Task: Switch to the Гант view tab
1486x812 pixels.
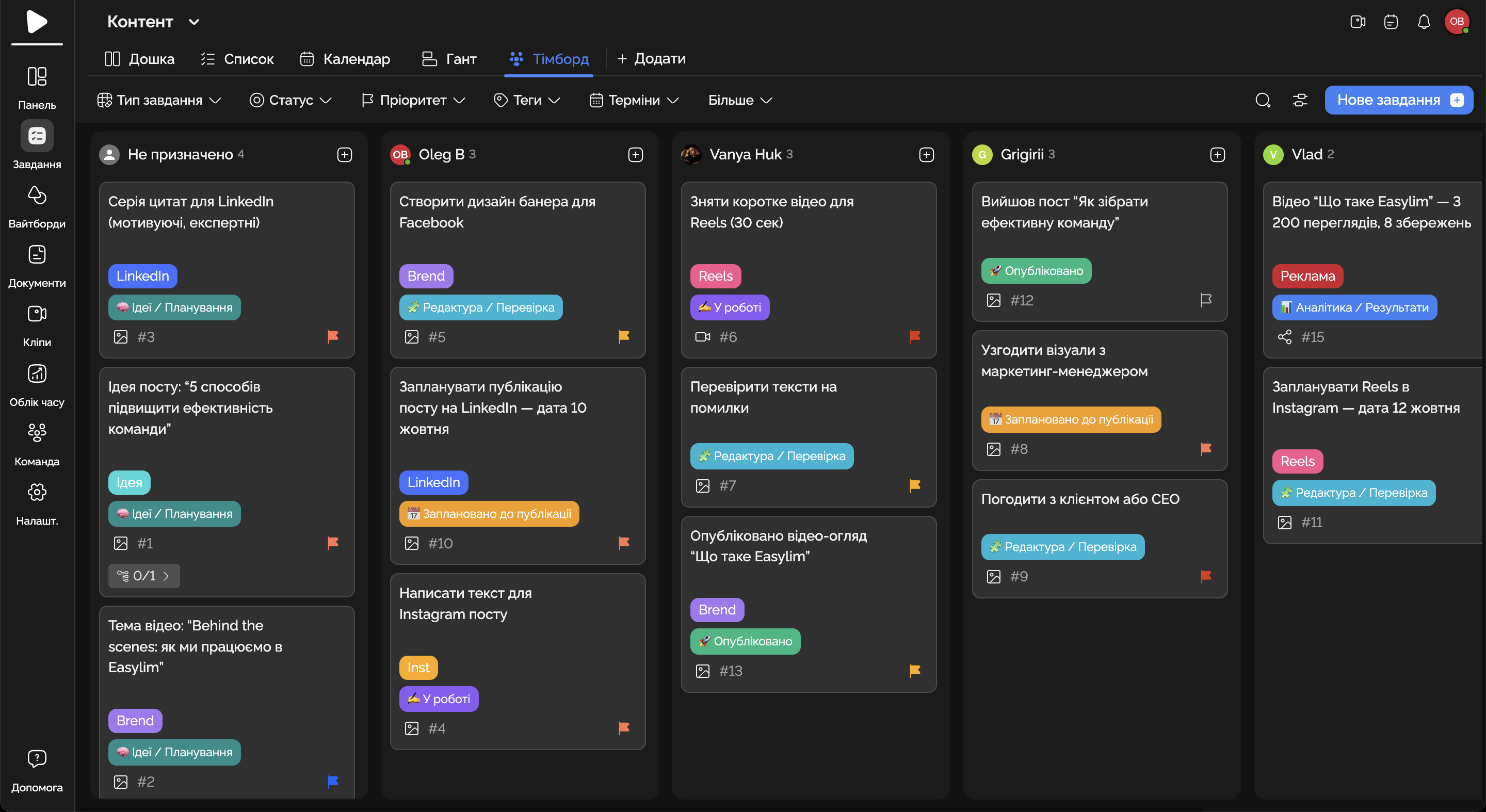Action: click(x=449, y=59)
